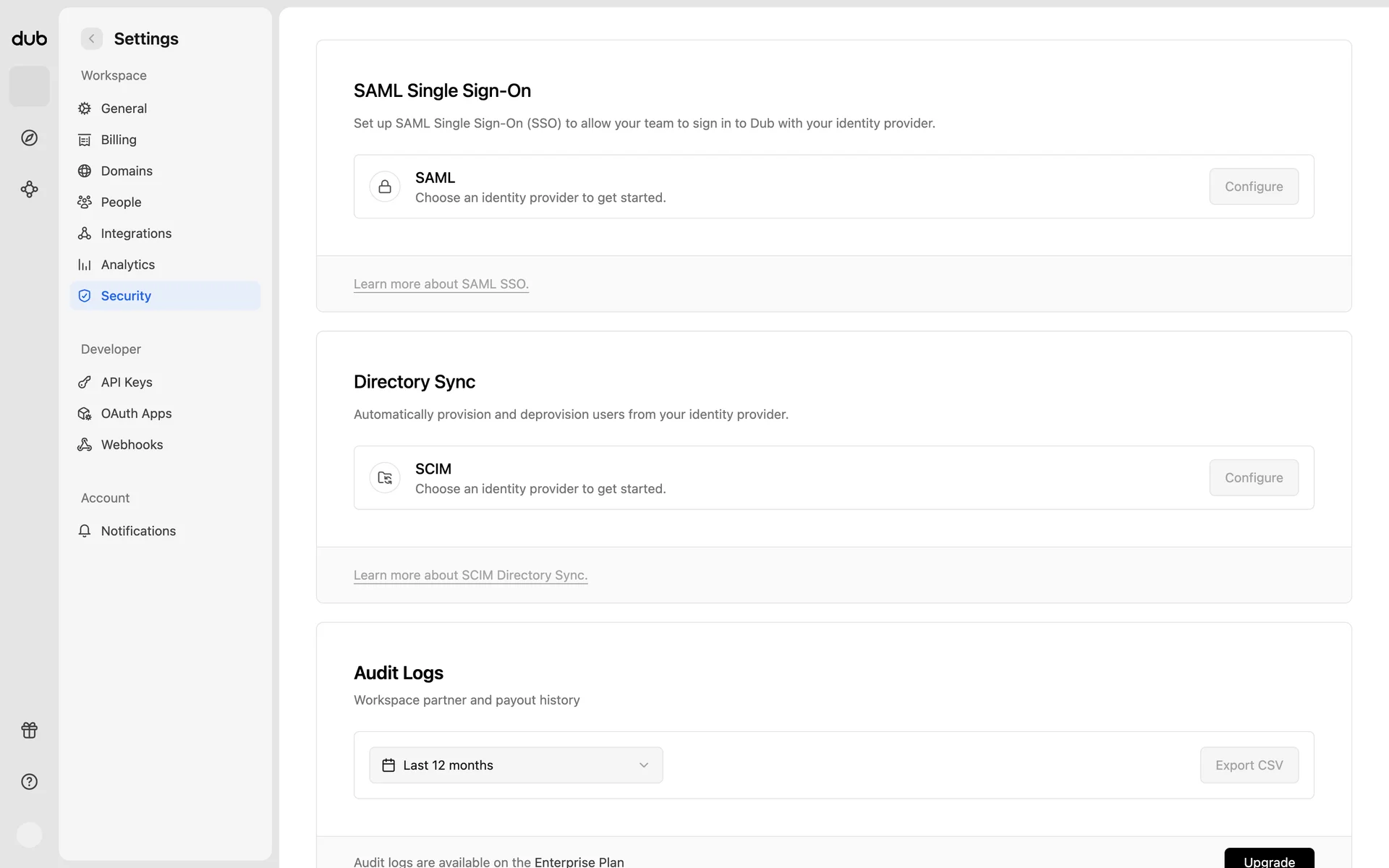
Task: Go to General settings
Action: pos(124,109)
